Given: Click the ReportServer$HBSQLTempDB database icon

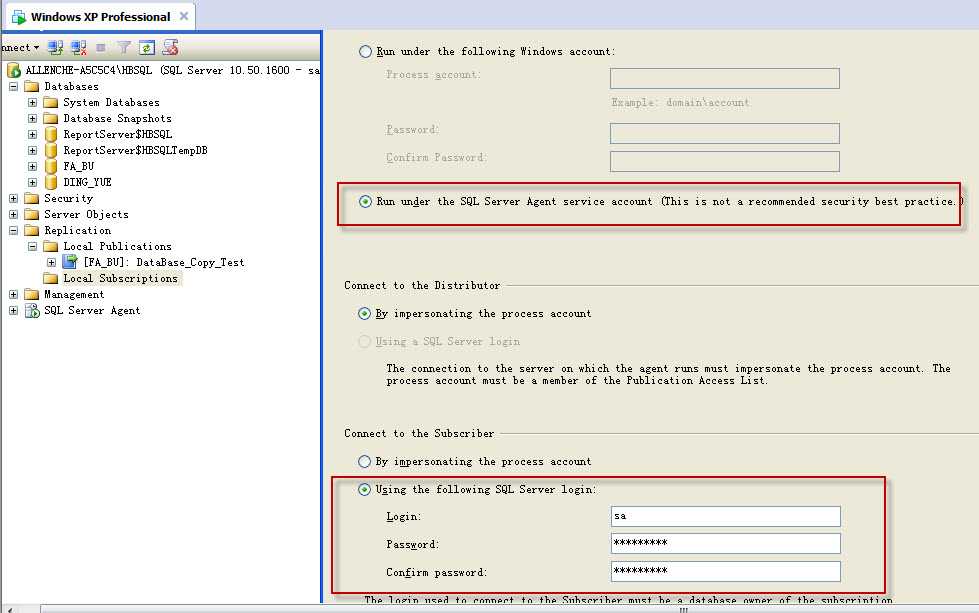Looking at the screenshot, I should click(x=51, y=150).
